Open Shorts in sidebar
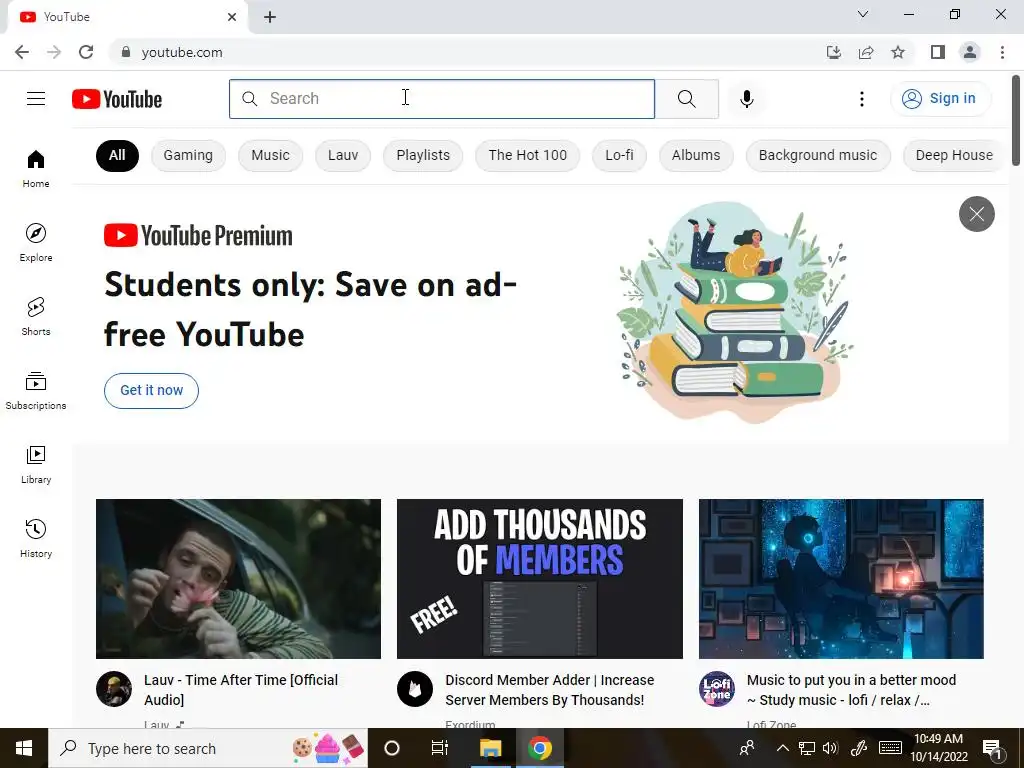 (x=36, y=316)
